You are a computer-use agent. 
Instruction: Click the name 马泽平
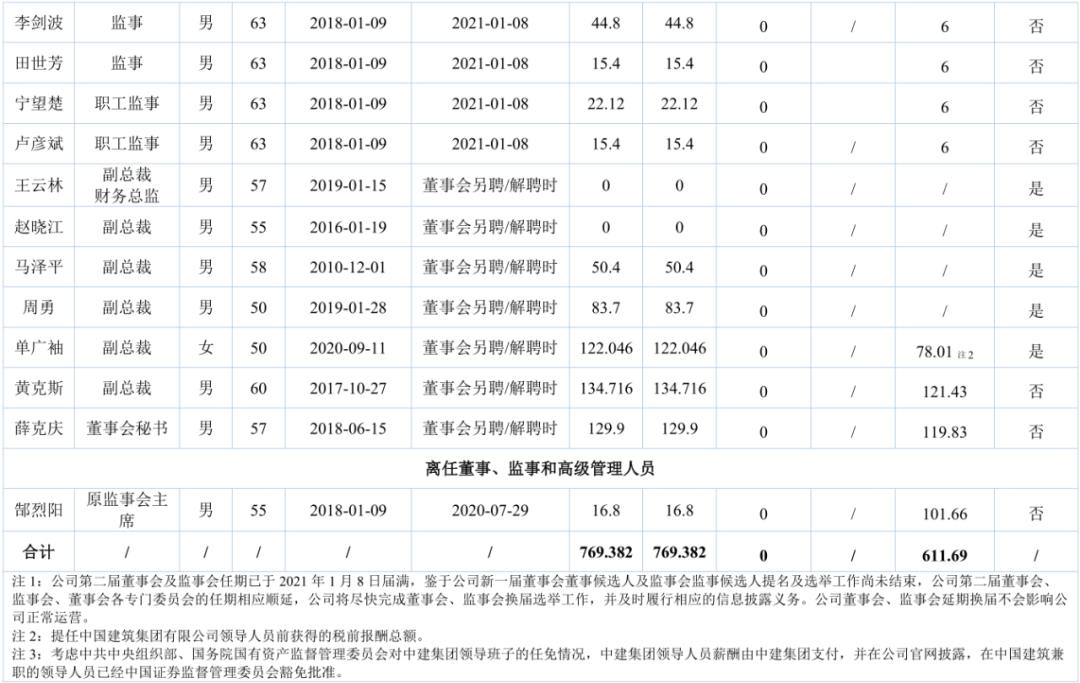click(x=39, y=266)
